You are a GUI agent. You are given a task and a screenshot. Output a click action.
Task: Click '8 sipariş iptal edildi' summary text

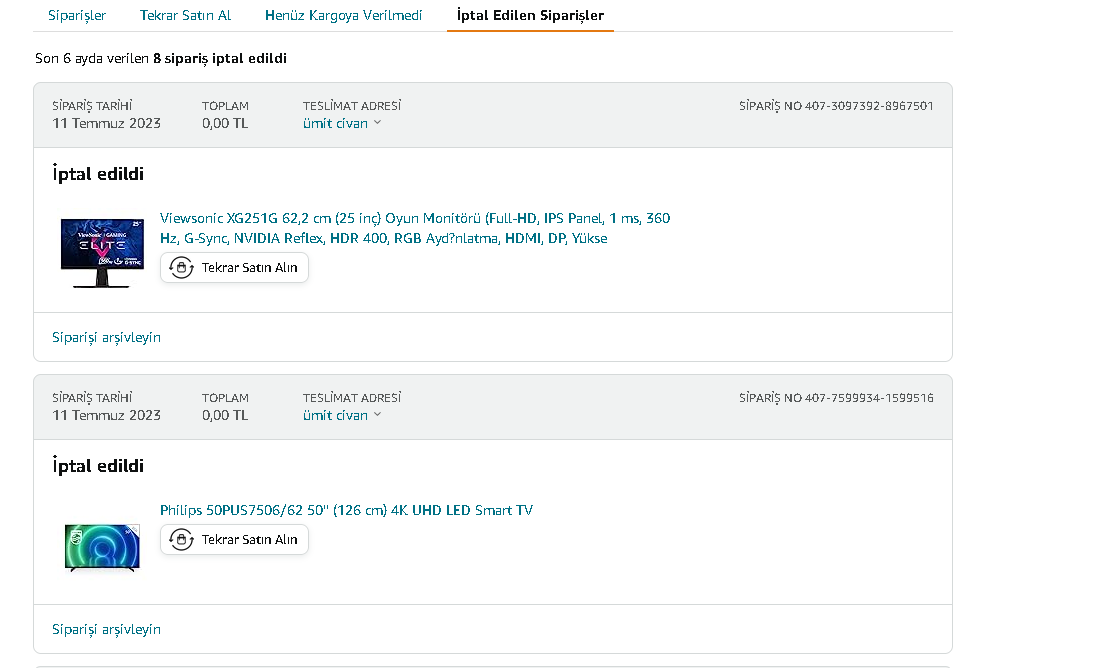[x=219, y=58]
